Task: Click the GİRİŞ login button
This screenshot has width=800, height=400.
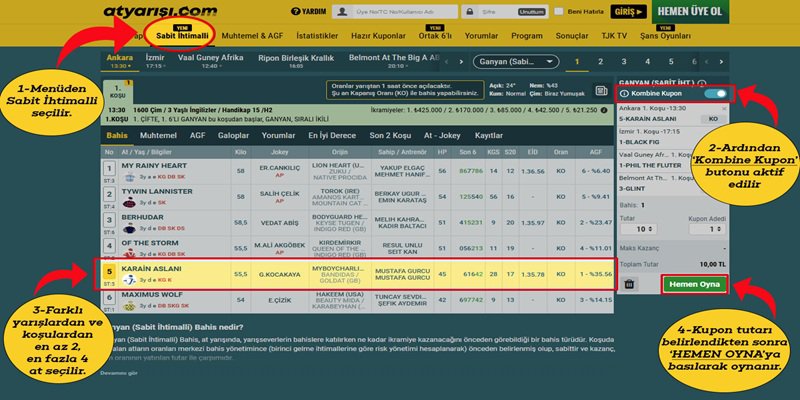Action: 628,12
